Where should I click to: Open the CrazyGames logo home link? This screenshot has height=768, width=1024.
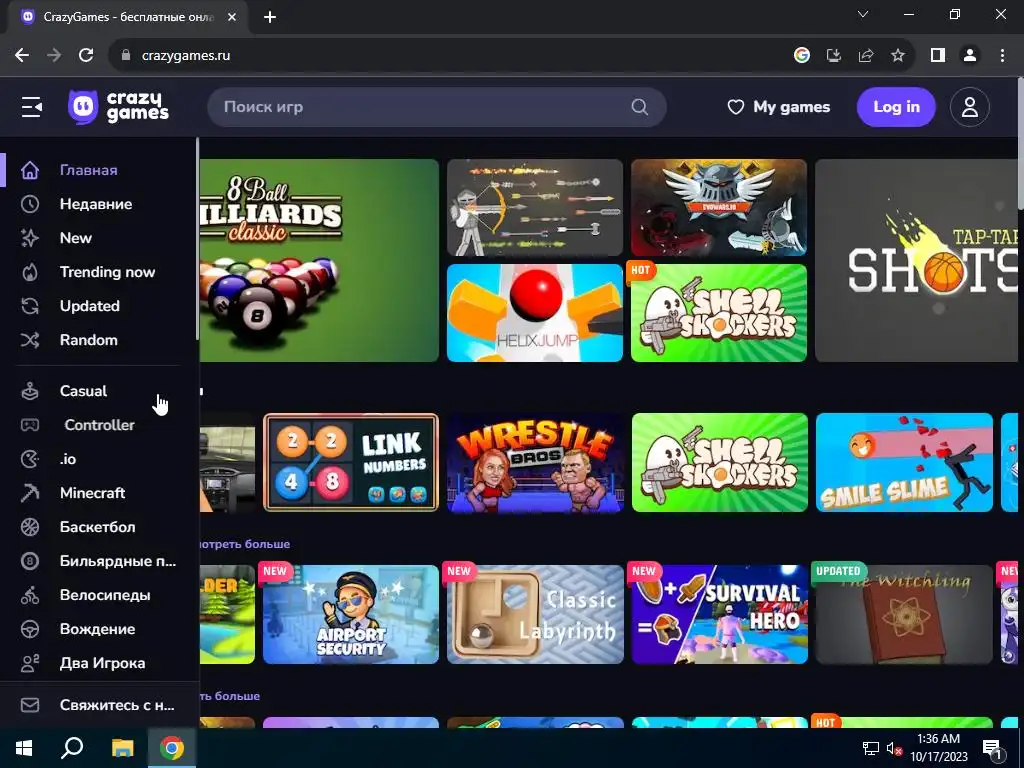[118, 107]
